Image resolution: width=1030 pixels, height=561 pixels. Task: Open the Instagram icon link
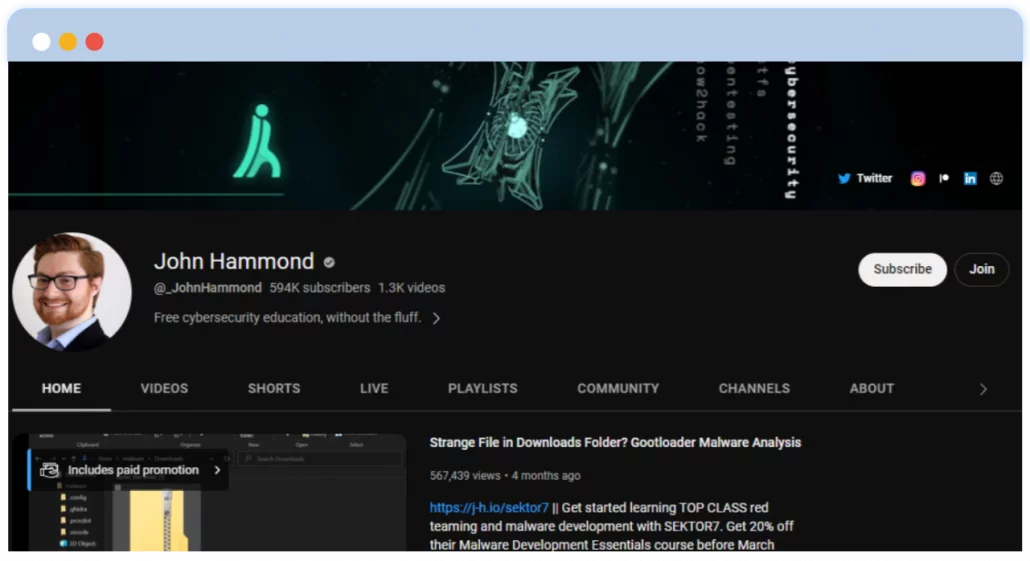[918, 179]
